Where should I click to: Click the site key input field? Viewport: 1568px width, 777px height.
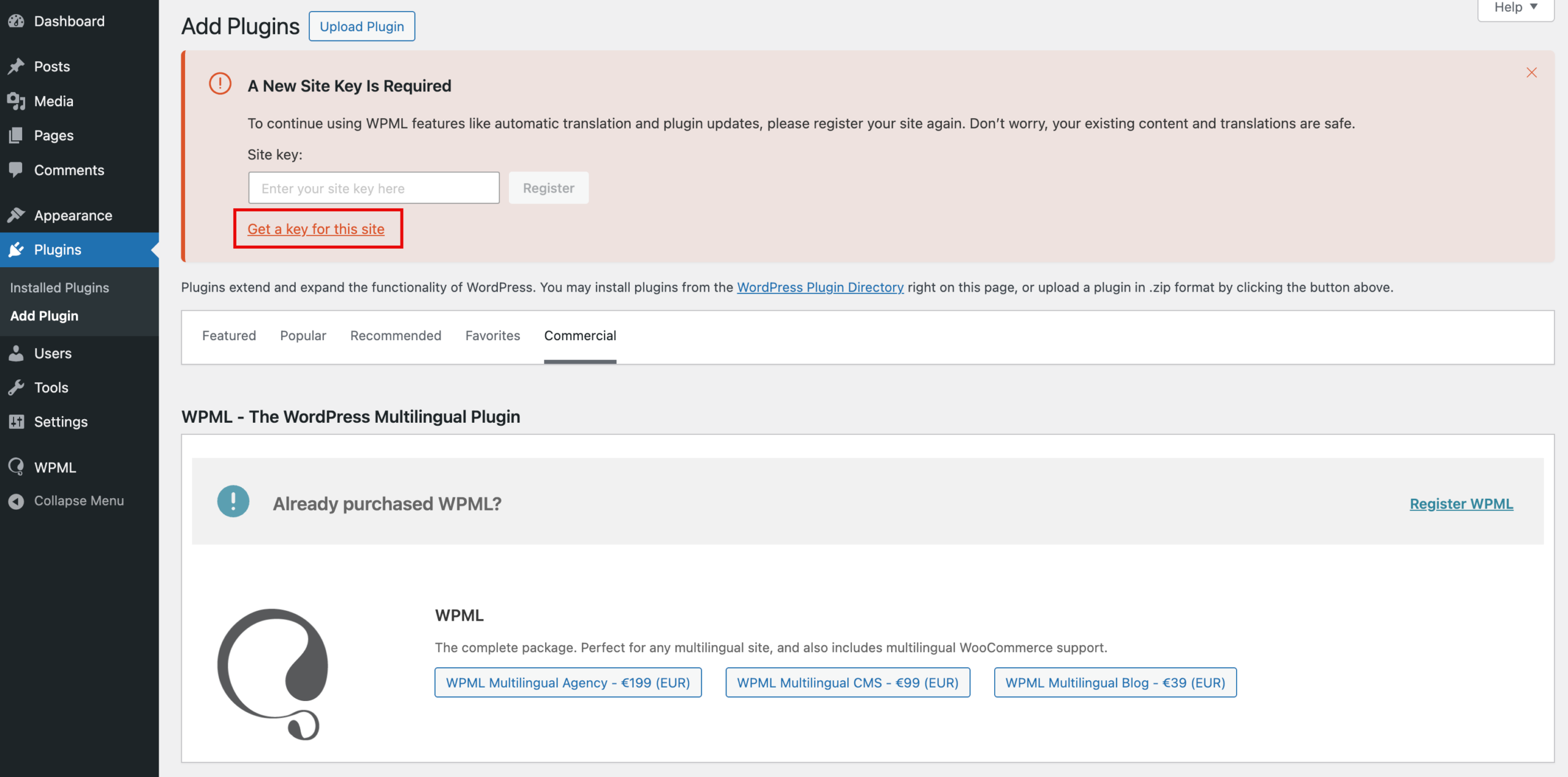point(374,188)
